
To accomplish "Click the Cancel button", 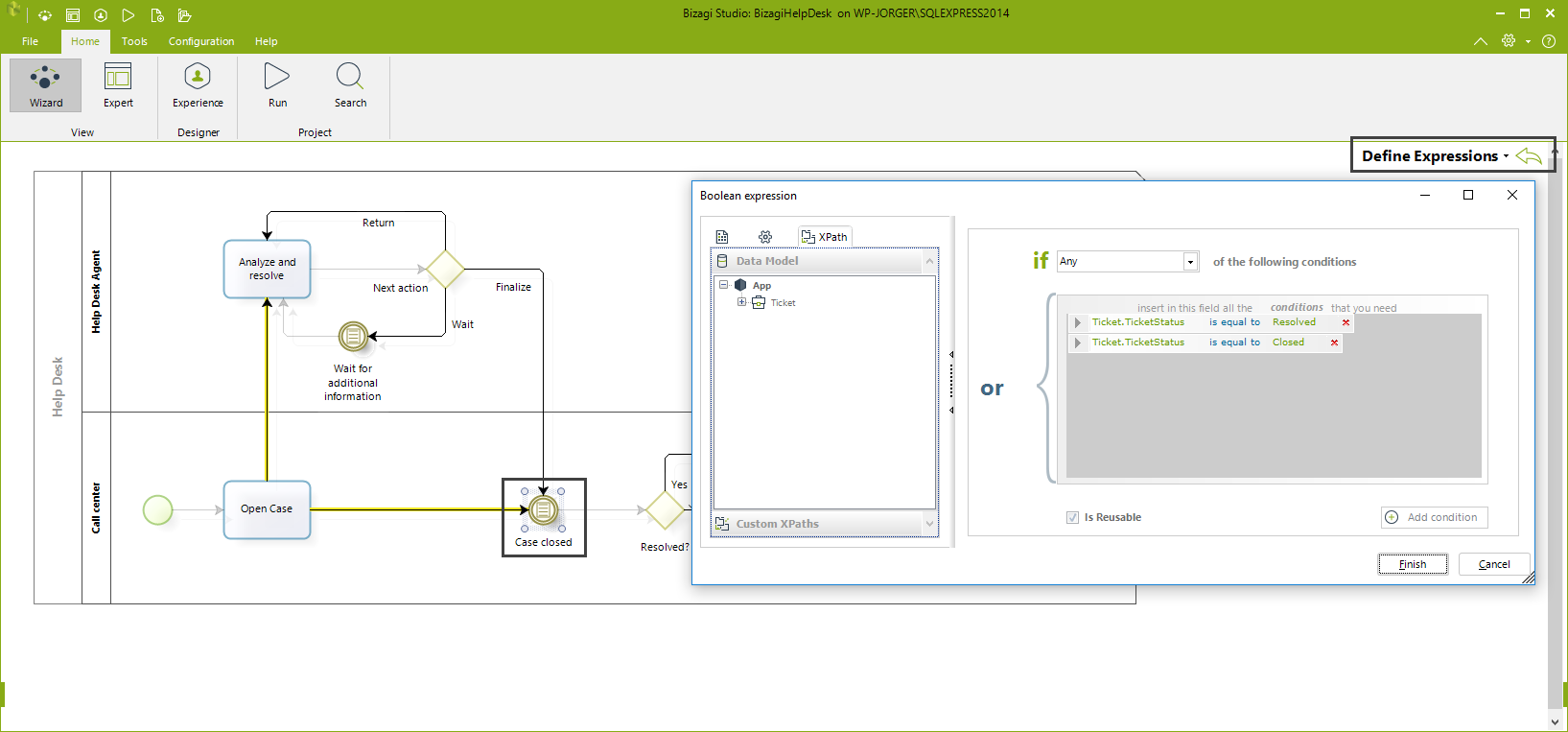I will [1494, 564].
